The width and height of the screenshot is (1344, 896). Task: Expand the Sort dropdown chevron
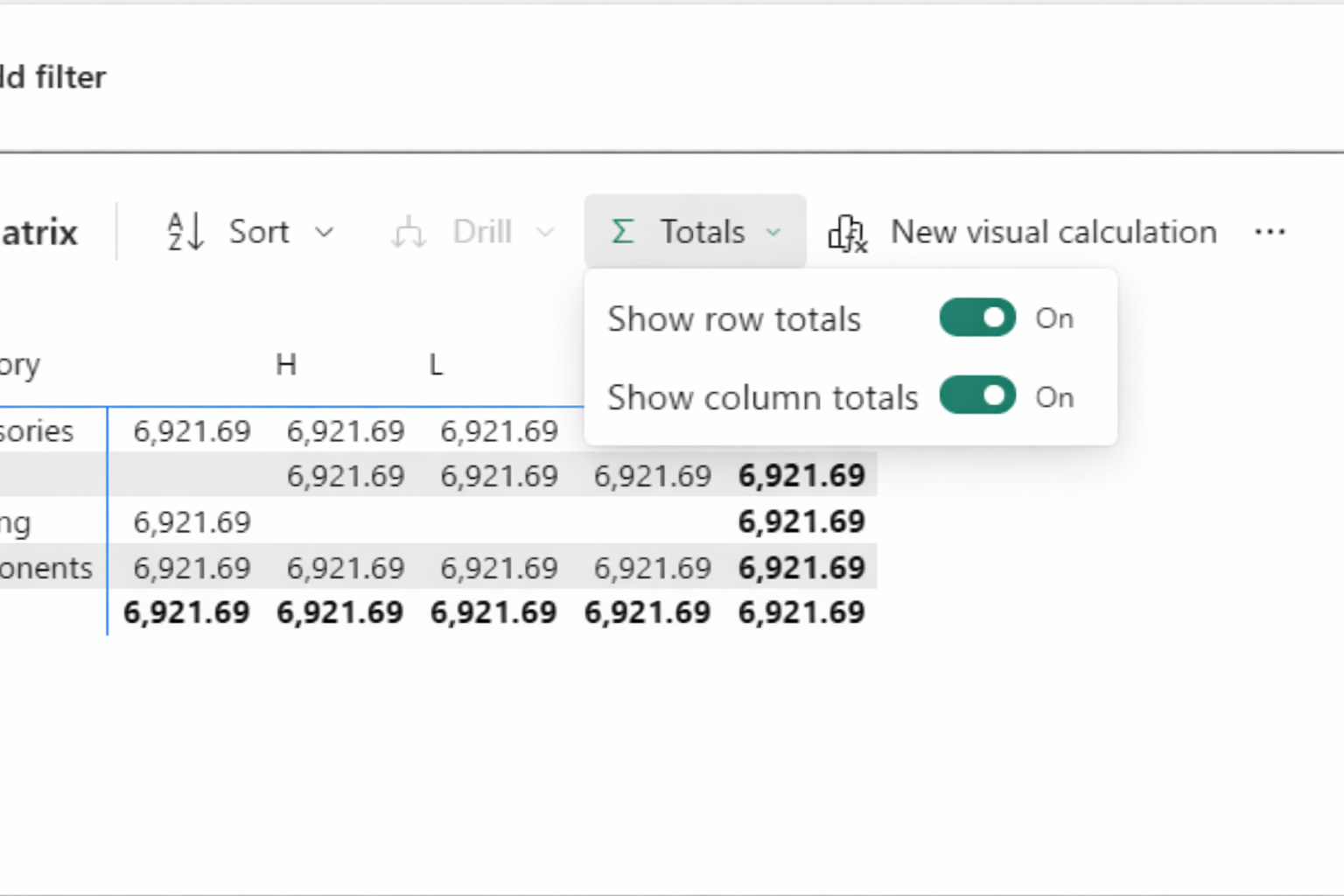tap(325, 233)
